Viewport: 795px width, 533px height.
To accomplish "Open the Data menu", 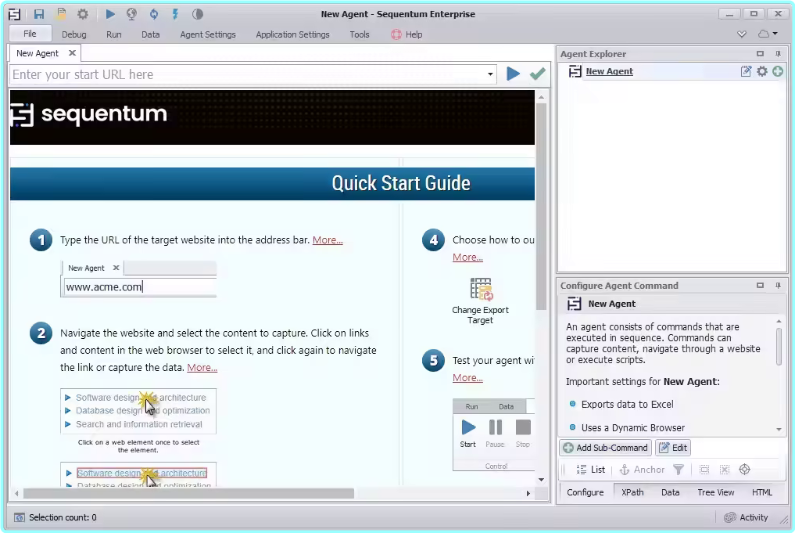I will tap(151, 34).
